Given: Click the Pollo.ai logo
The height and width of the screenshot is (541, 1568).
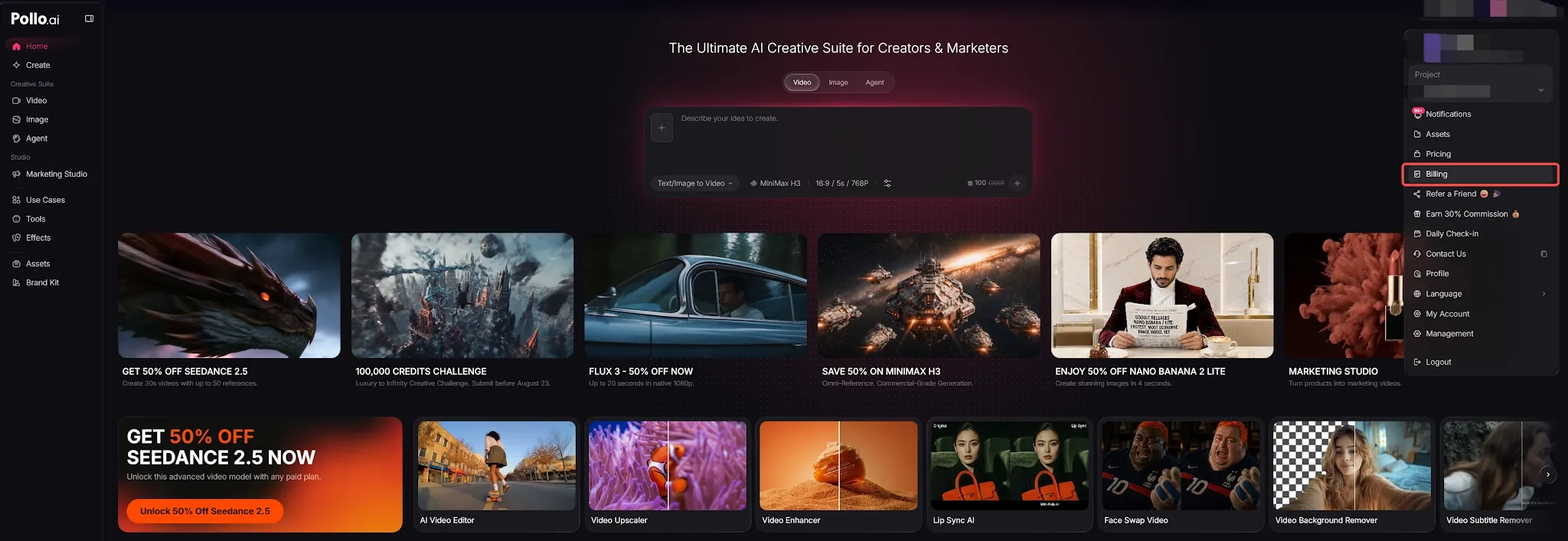Looking at the screenshot, I should (x=35, y=18).
